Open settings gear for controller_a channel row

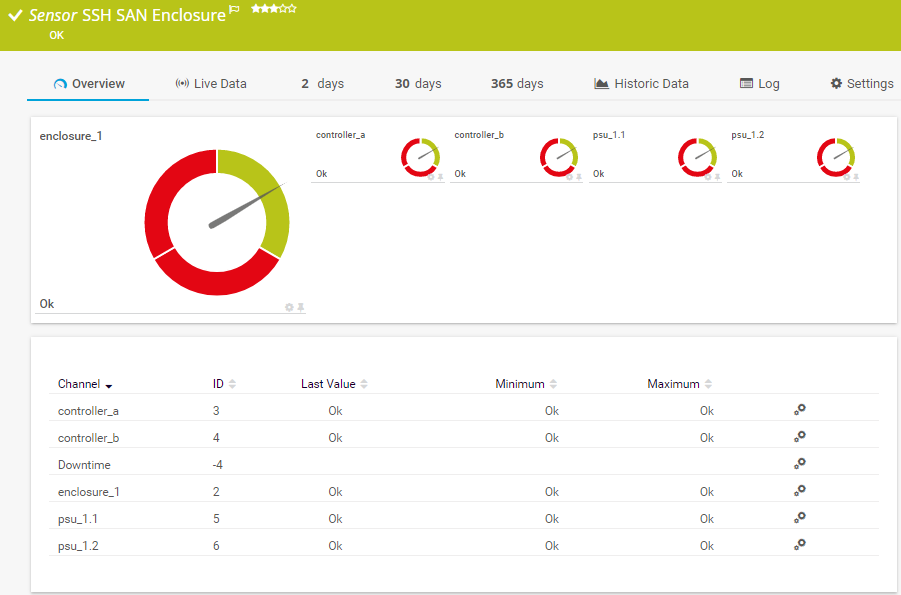tap(799, 410)
